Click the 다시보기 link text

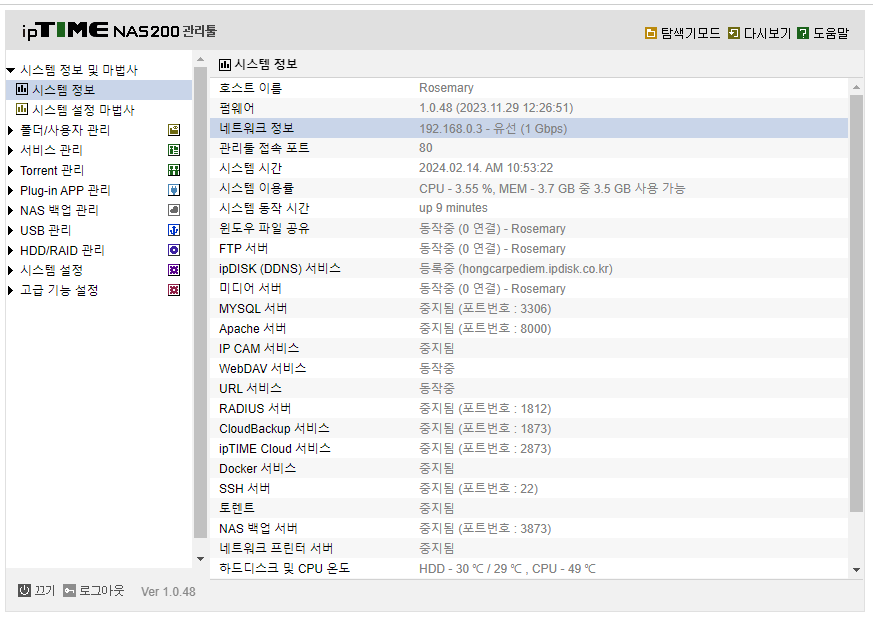pos(767,33)
